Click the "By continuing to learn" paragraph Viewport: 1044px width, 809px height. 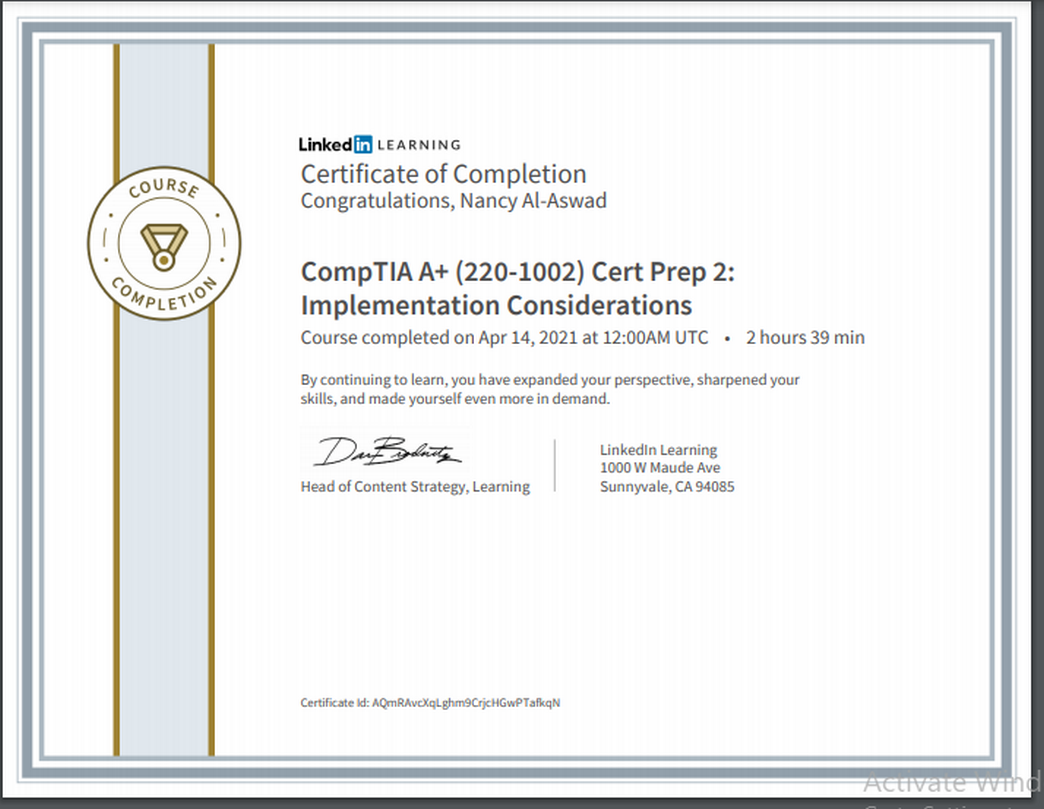pos(550,389)
